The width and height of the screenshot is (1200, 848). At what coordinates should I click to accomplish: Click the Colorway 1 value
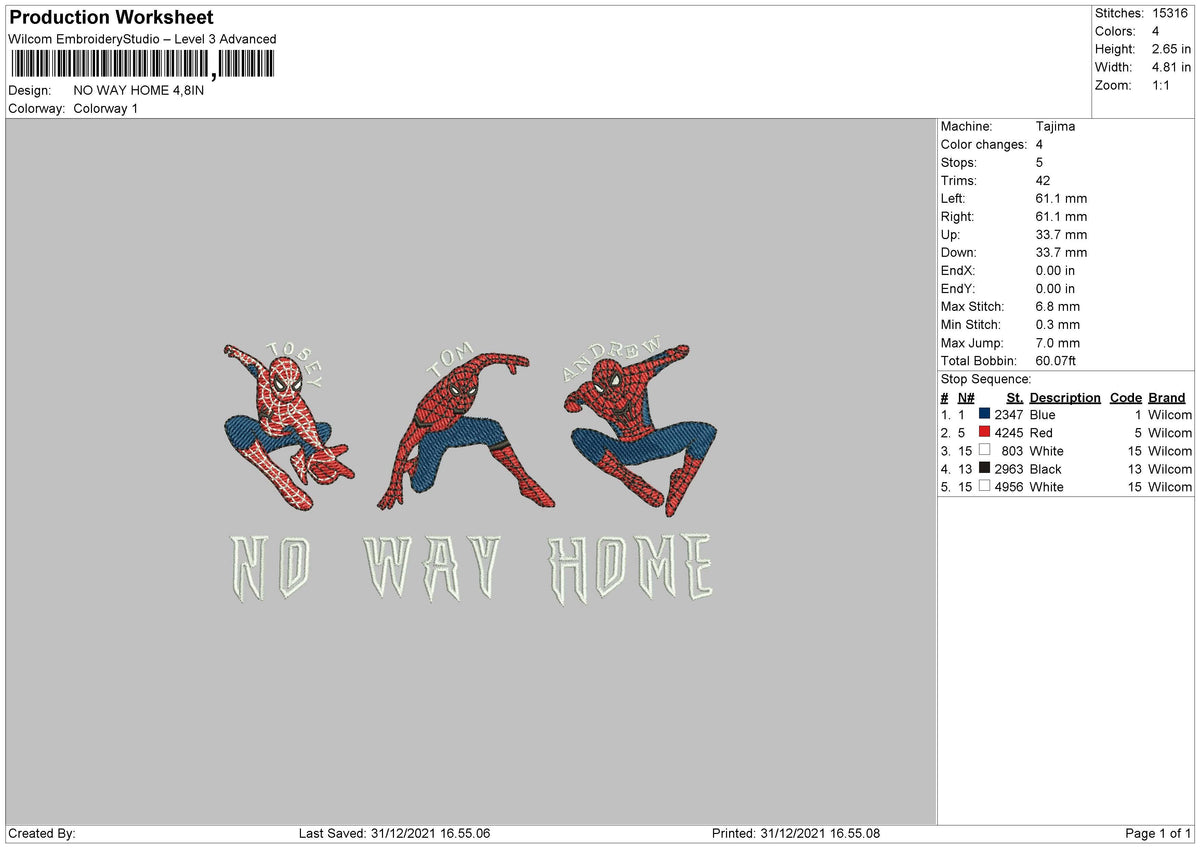coord(106,108)
